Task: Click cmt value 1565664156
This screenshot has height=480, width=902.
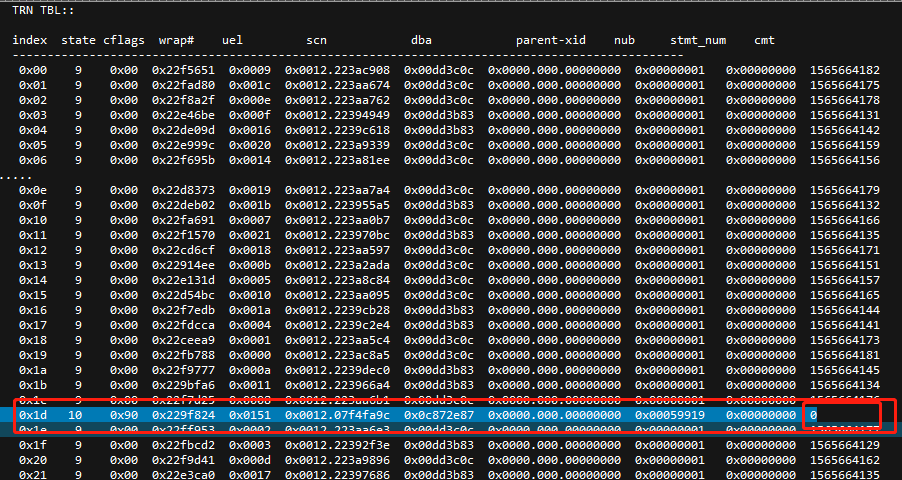Action: point(845,160)
